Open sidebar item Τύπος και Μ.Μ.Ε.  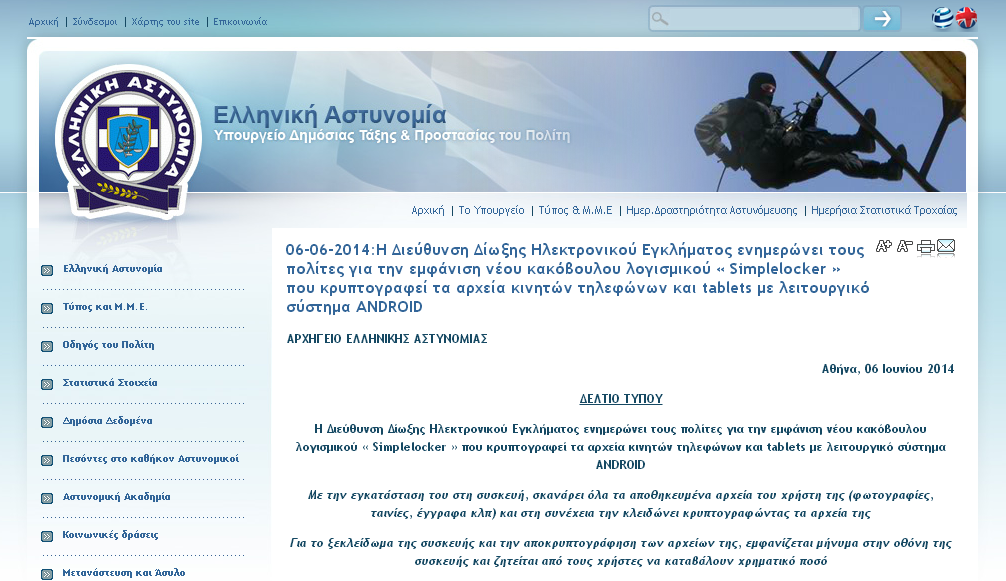[x=105, y=307]
